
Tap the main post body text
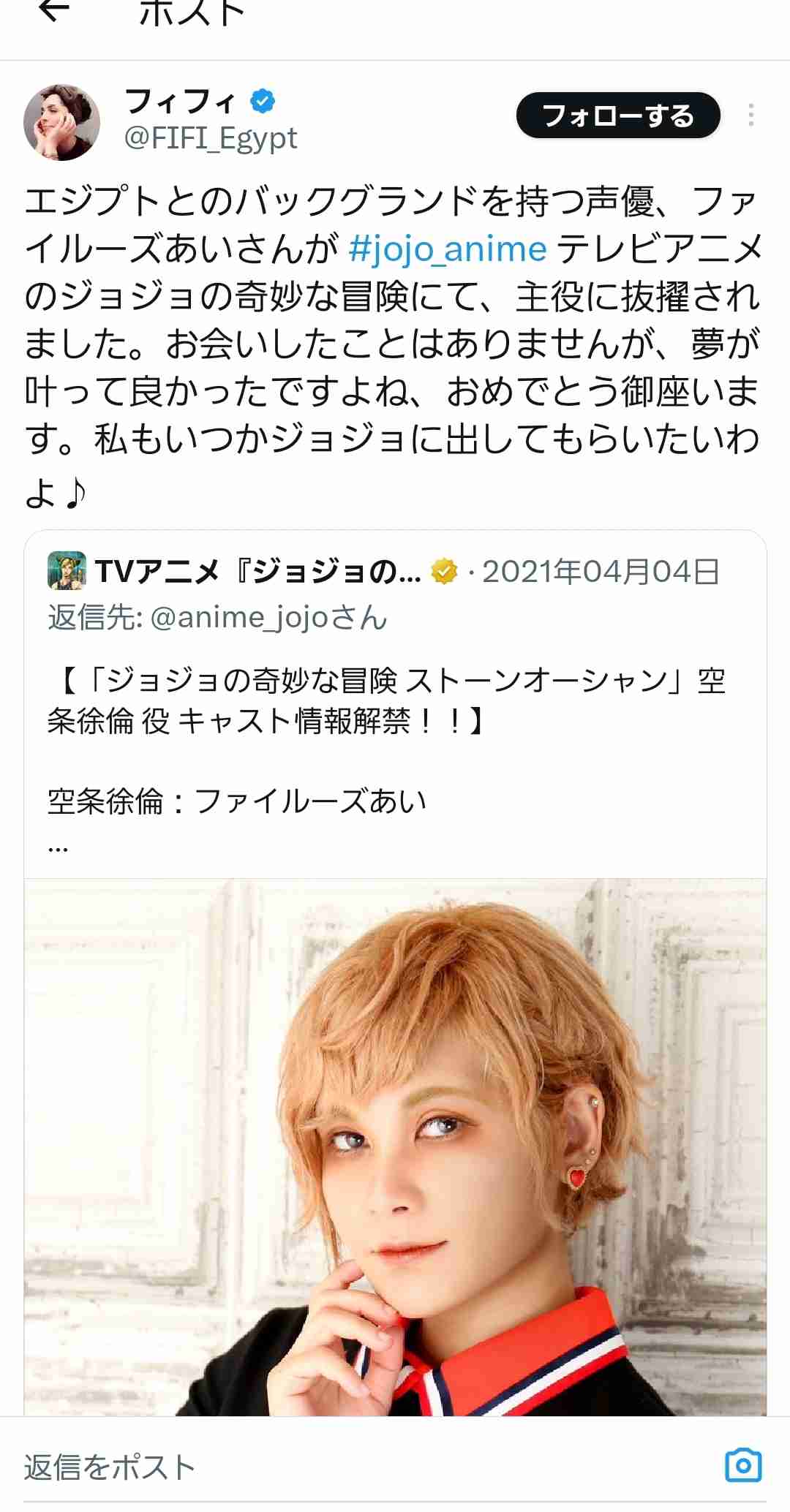394,344
